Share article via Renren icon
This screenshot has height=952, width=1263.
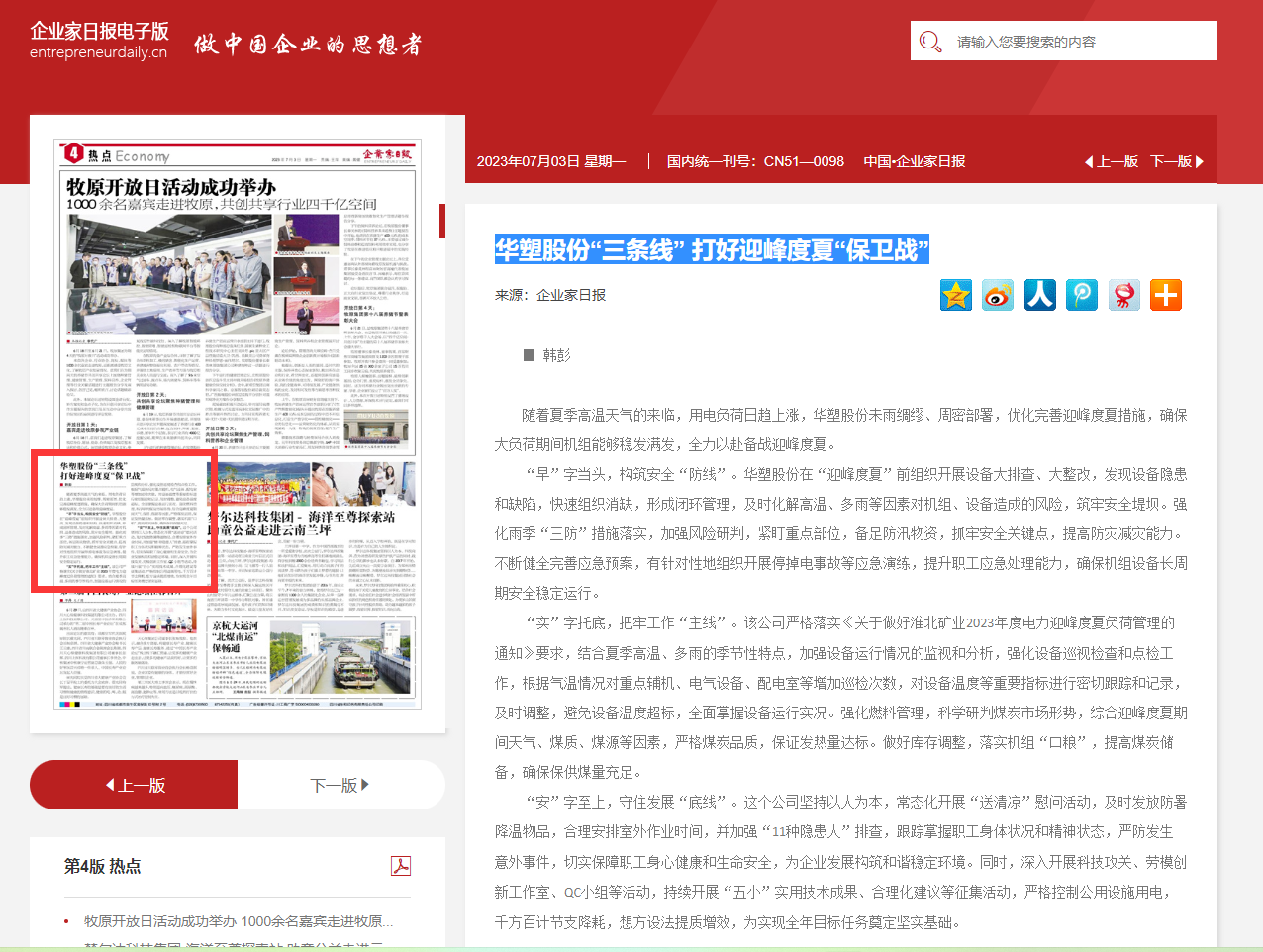1039,295
